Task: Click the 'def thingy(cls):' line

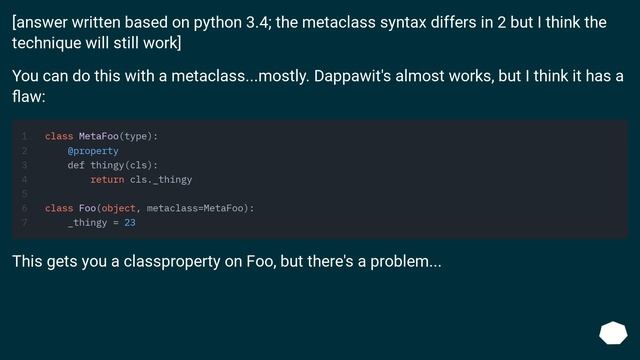Action: point(113,165)
